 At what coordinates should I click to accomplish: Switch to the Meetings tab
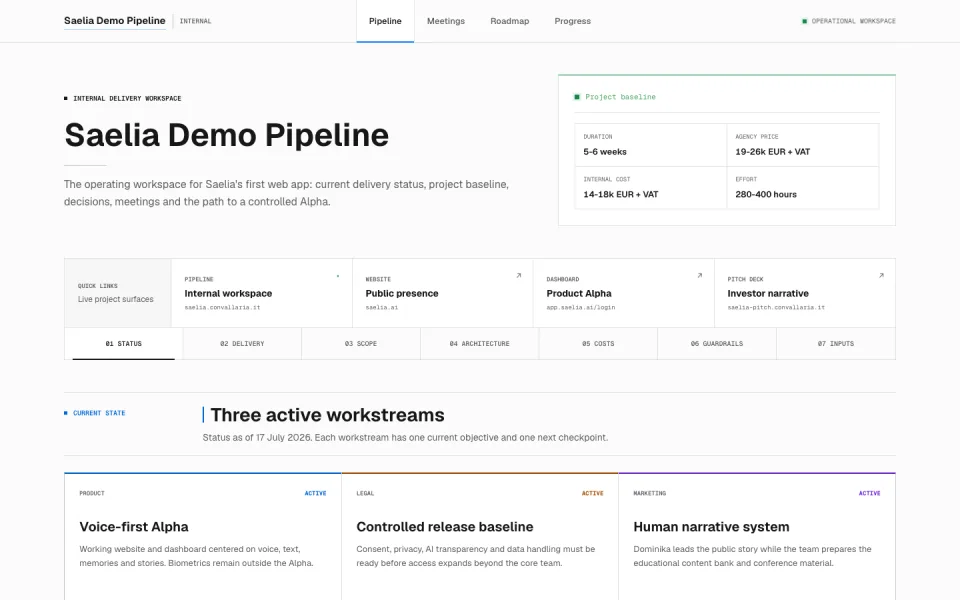click(x=446, y=21)
